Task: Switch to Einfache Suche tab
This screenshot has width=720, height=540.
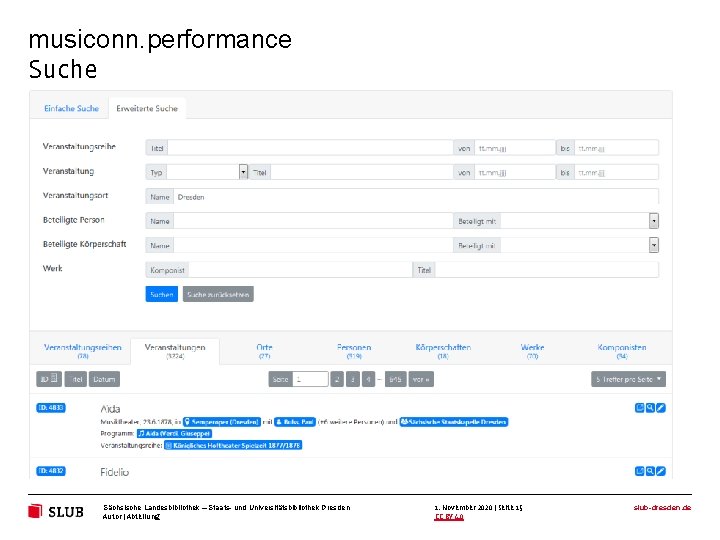Action: [71, 108]
